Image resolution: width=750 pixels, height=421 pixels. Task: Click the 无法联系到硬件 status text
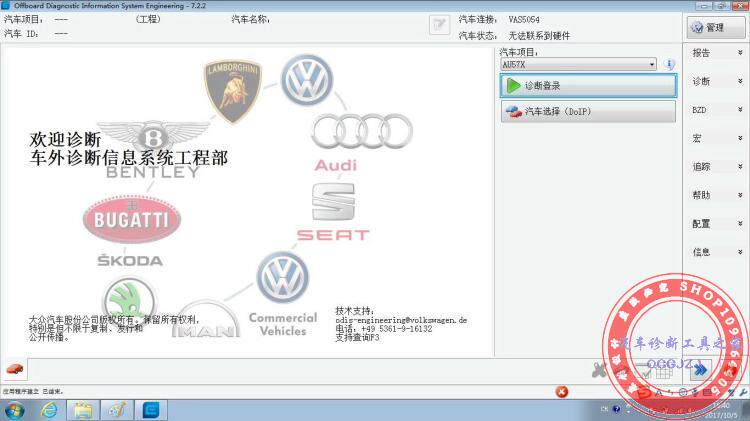click(539, 35)
